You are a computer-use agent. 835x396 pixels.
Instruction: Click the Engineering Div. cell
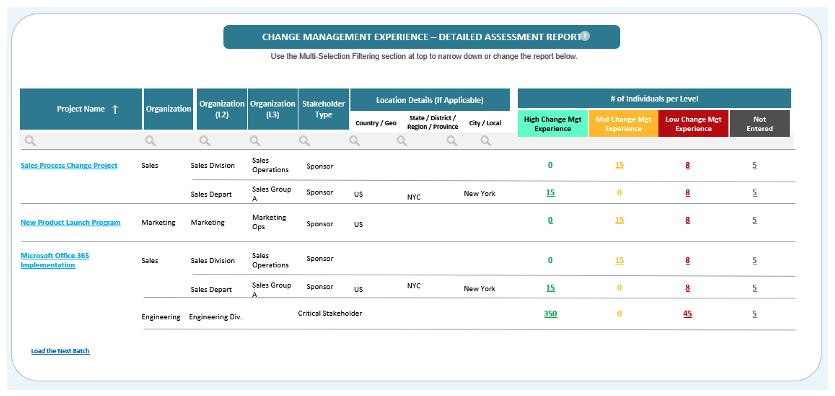216,317
